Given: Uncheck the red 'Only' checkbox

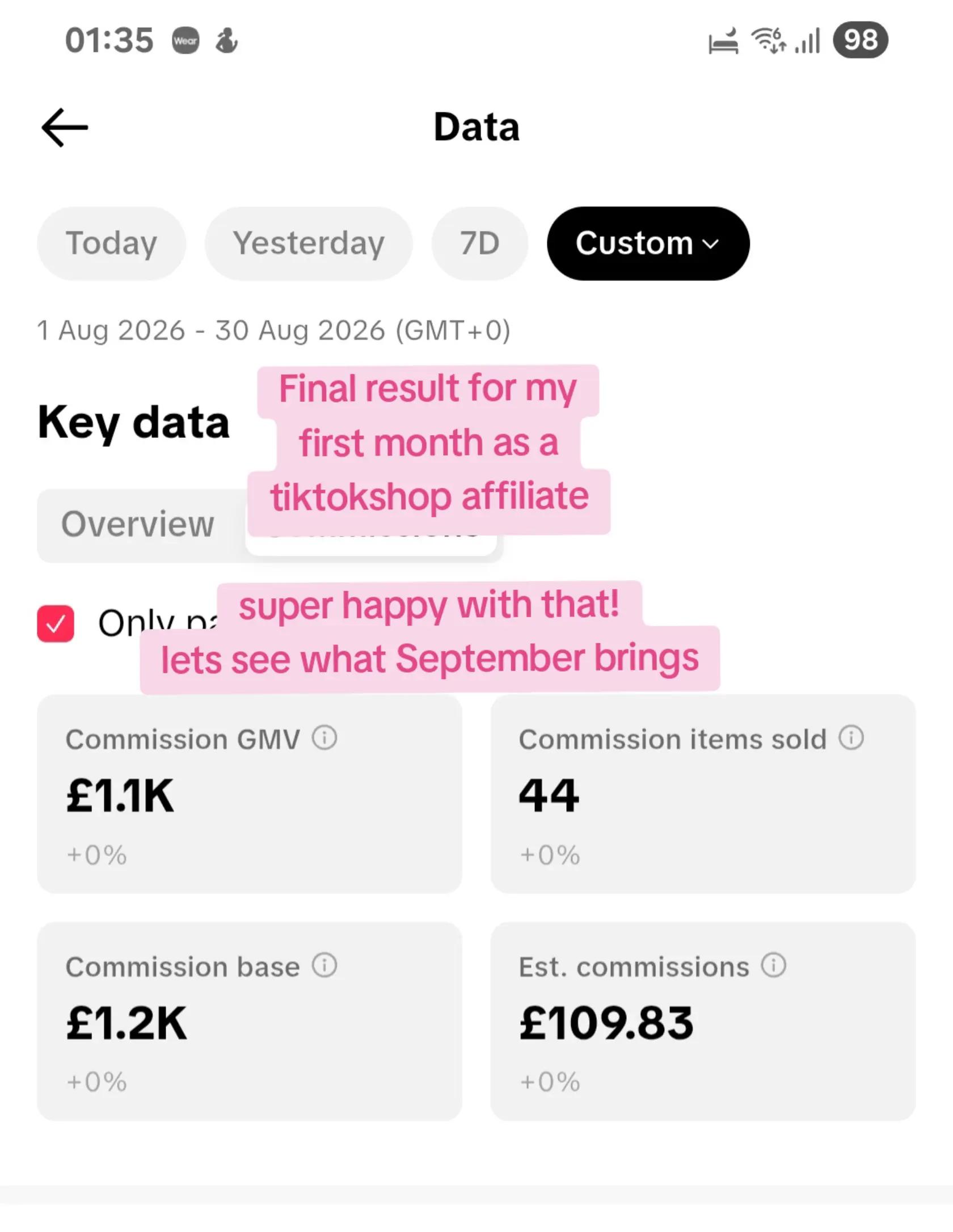Looking at the screenshot, I should (x=56, y=623).
